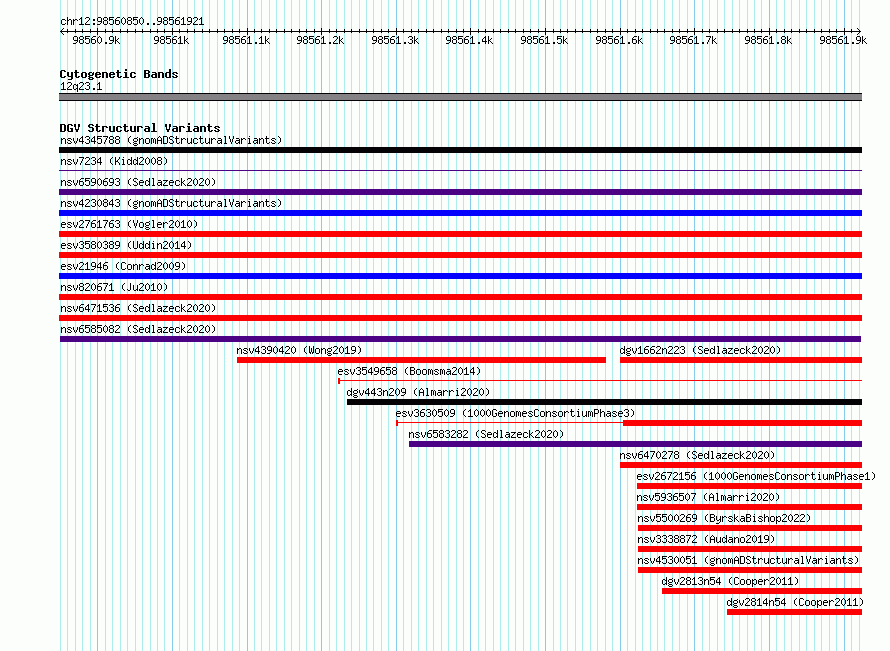The image size is (890, 651).
Task: Click the red bar of esv3580389
Action: (460, 255)
